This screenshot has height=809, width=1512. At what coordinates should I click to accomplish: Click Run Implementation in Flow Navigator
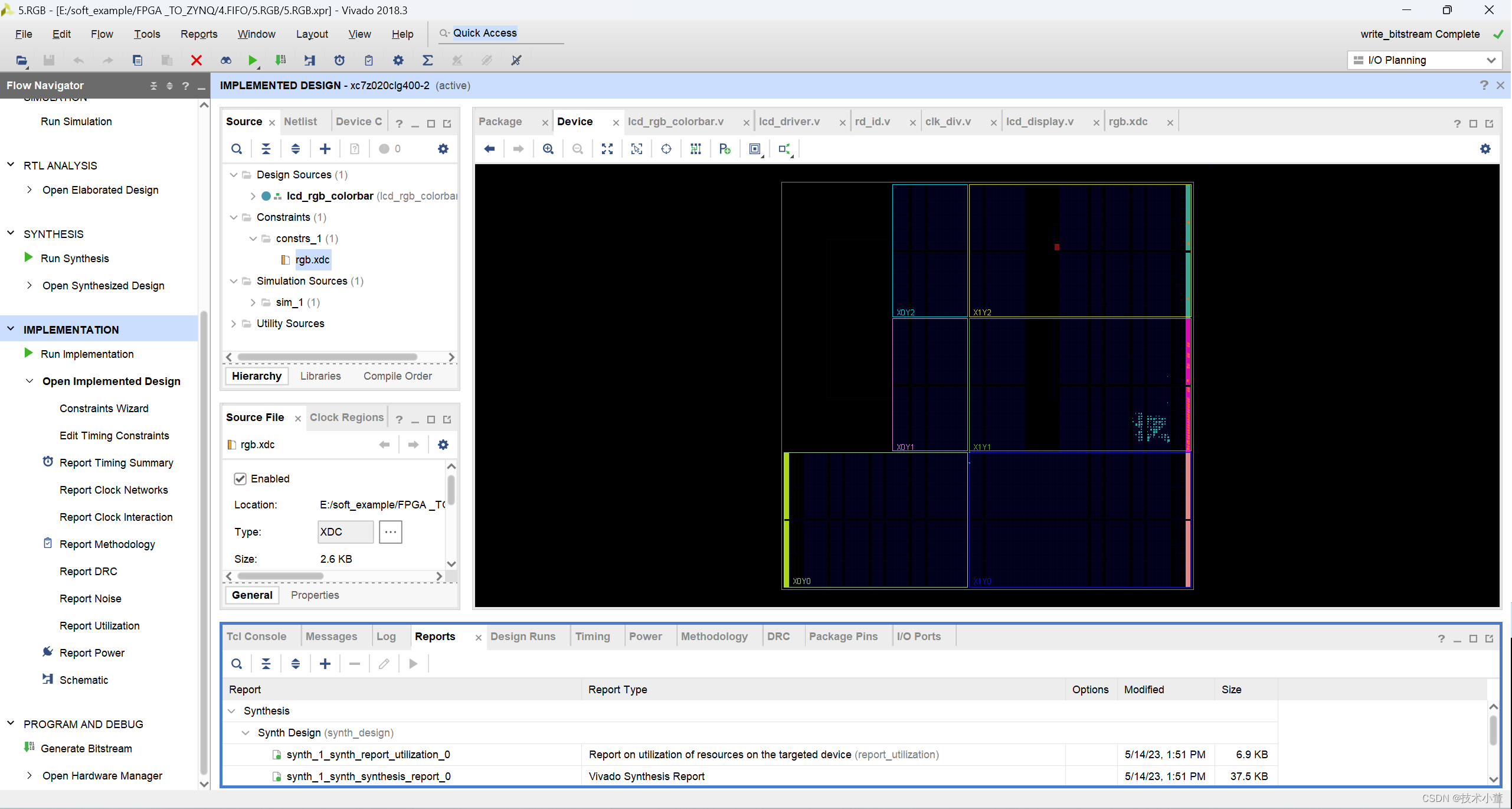(87, 354)
